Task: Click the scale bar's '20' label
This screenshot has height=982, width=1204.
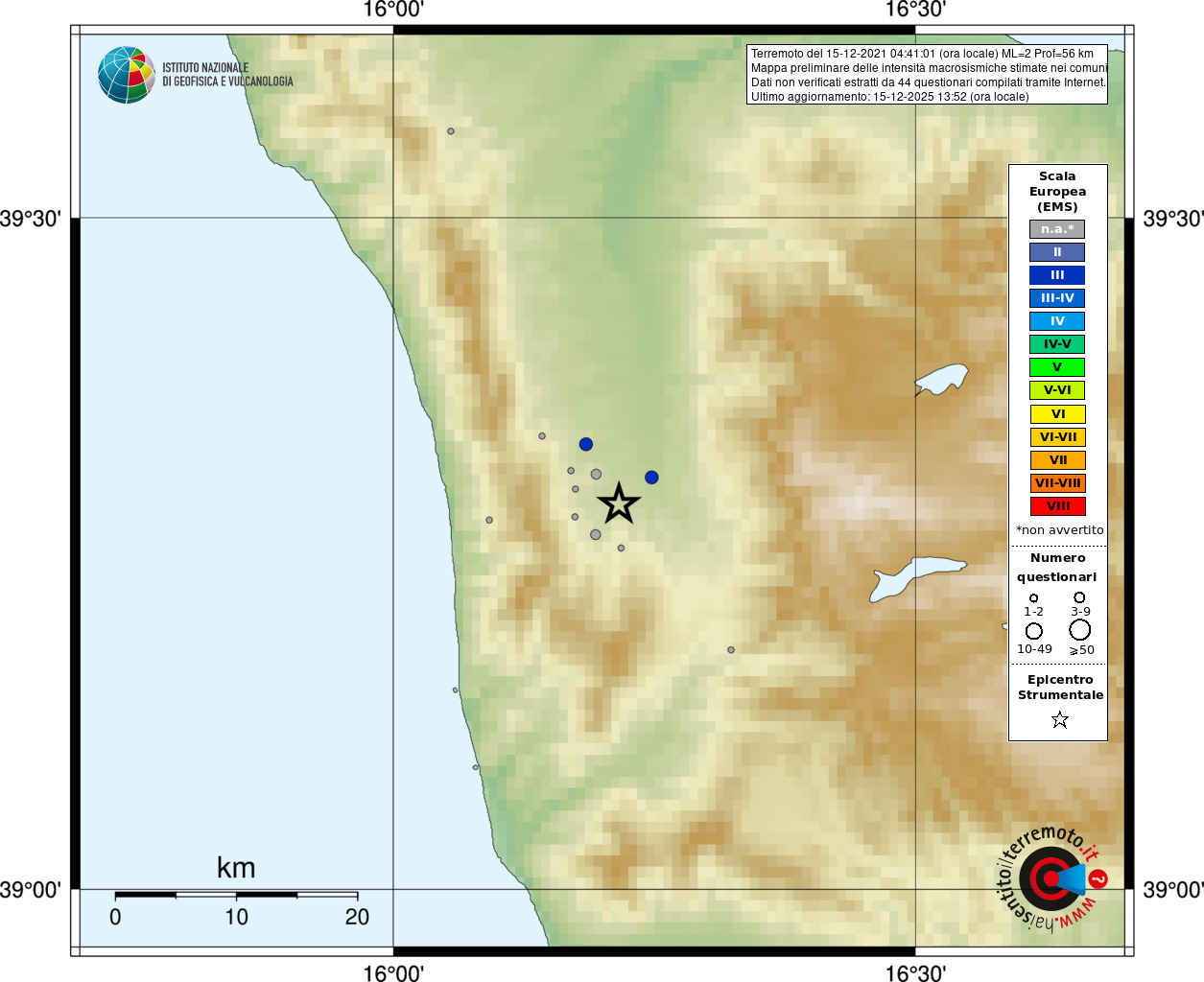Action: (357, 918)
